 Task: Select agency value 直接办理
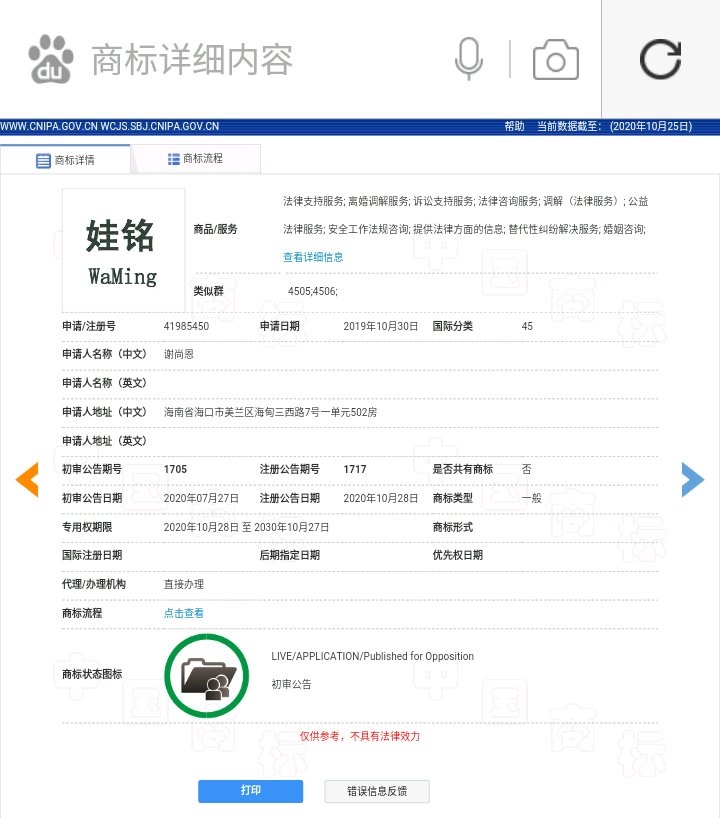pyautogui.click(x=184, y=584)
